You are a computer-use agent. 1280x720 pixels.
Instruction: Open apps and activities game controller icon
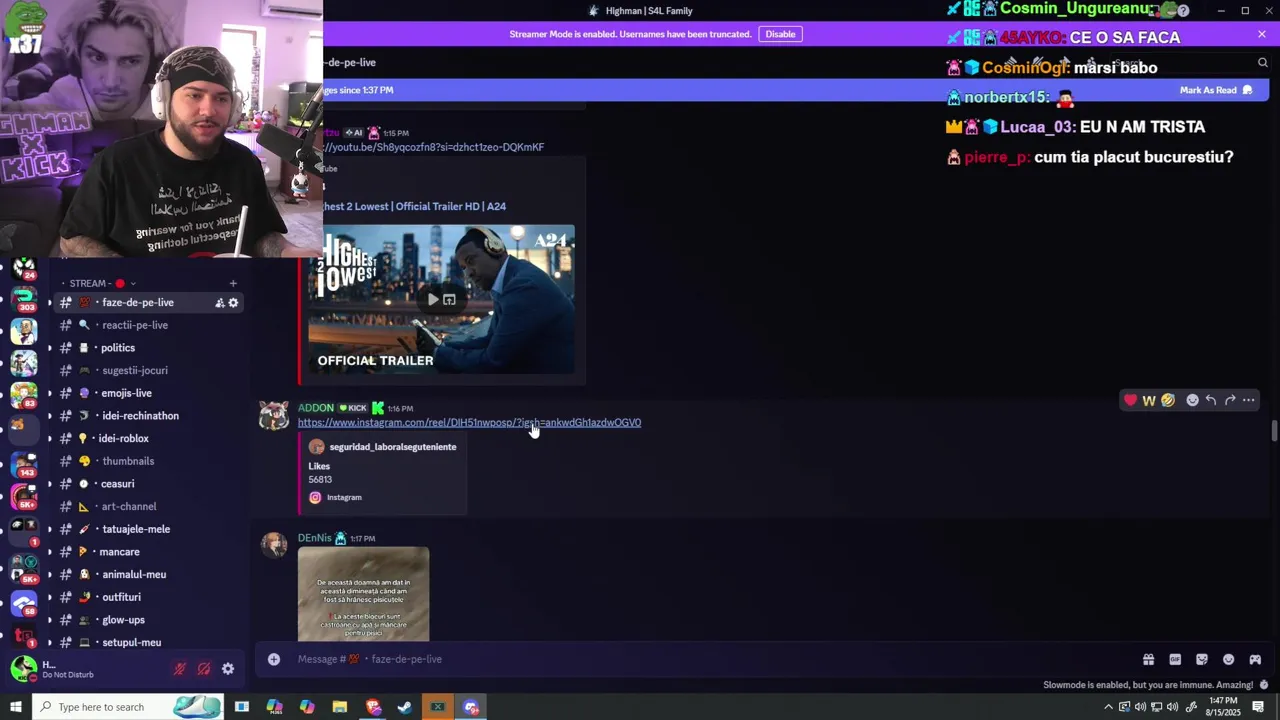pos(1255,659)
